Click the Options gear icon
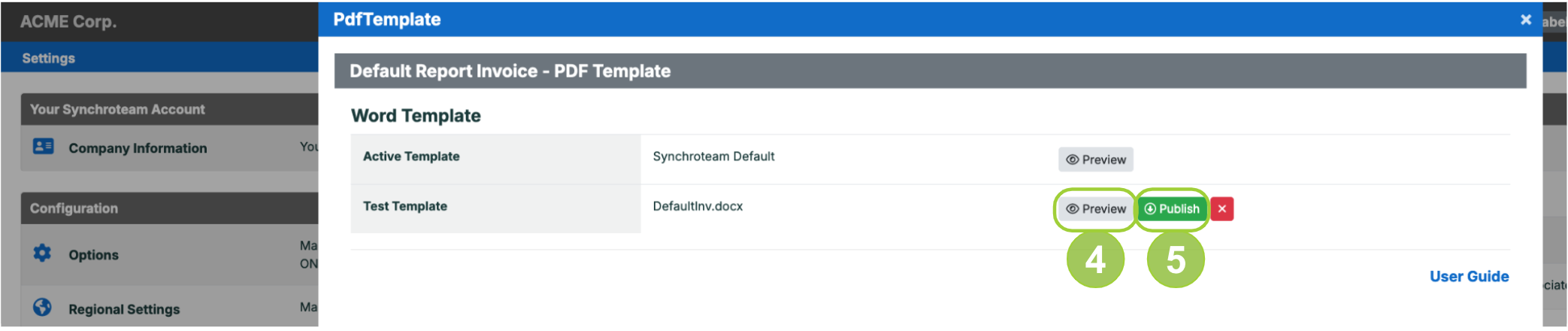Screen dimensions: 1568x331 click(42, 254)
